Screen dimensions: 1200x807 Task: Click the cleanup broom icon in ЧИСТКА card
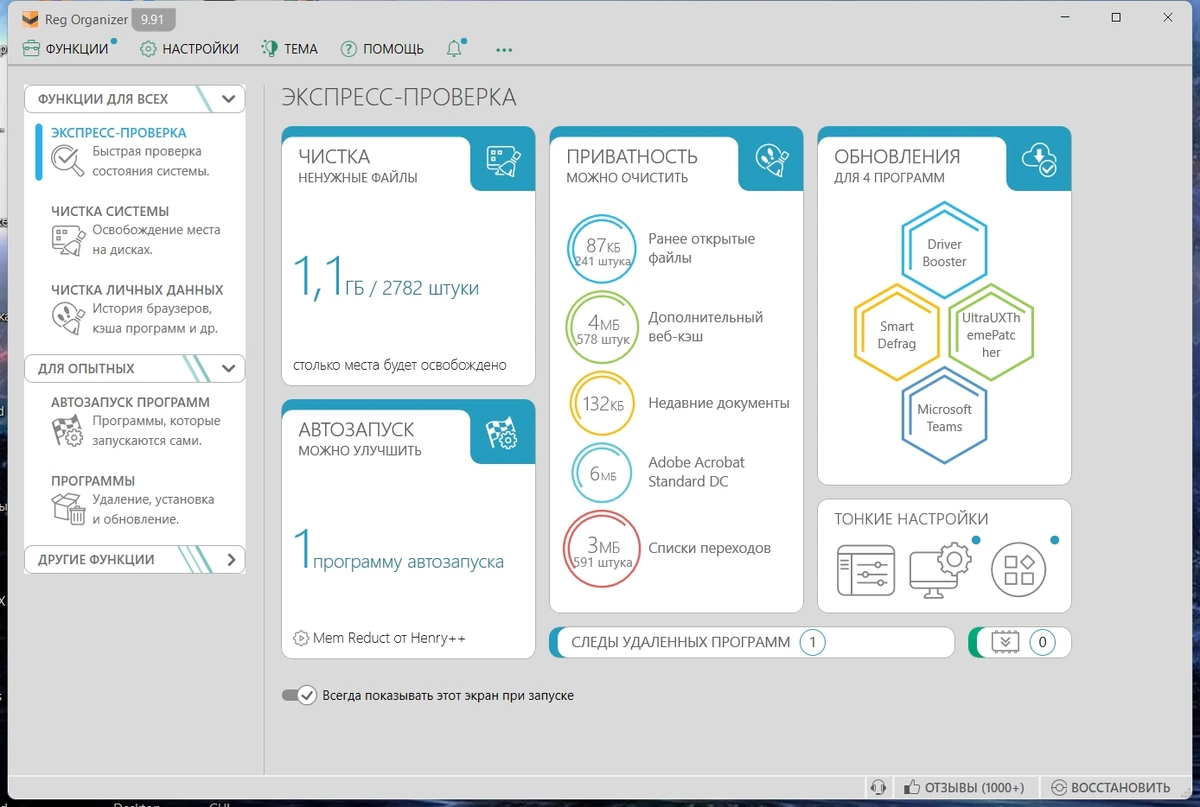(503, 161)
